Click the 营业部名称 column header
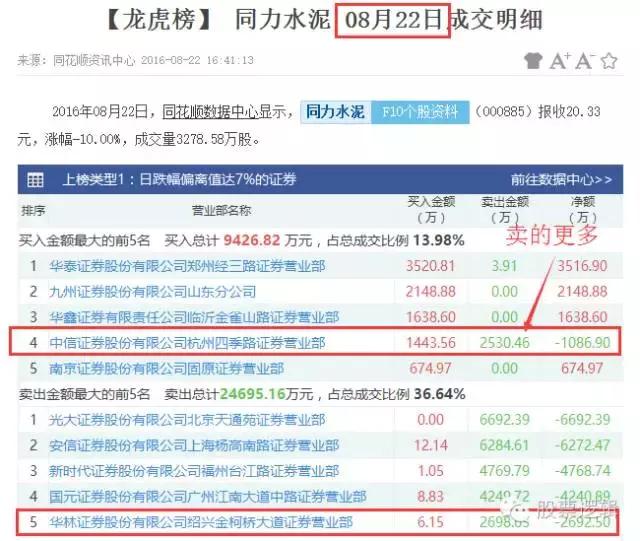The height and width of the screenshot is (541, 640). [x=222, y=211]
